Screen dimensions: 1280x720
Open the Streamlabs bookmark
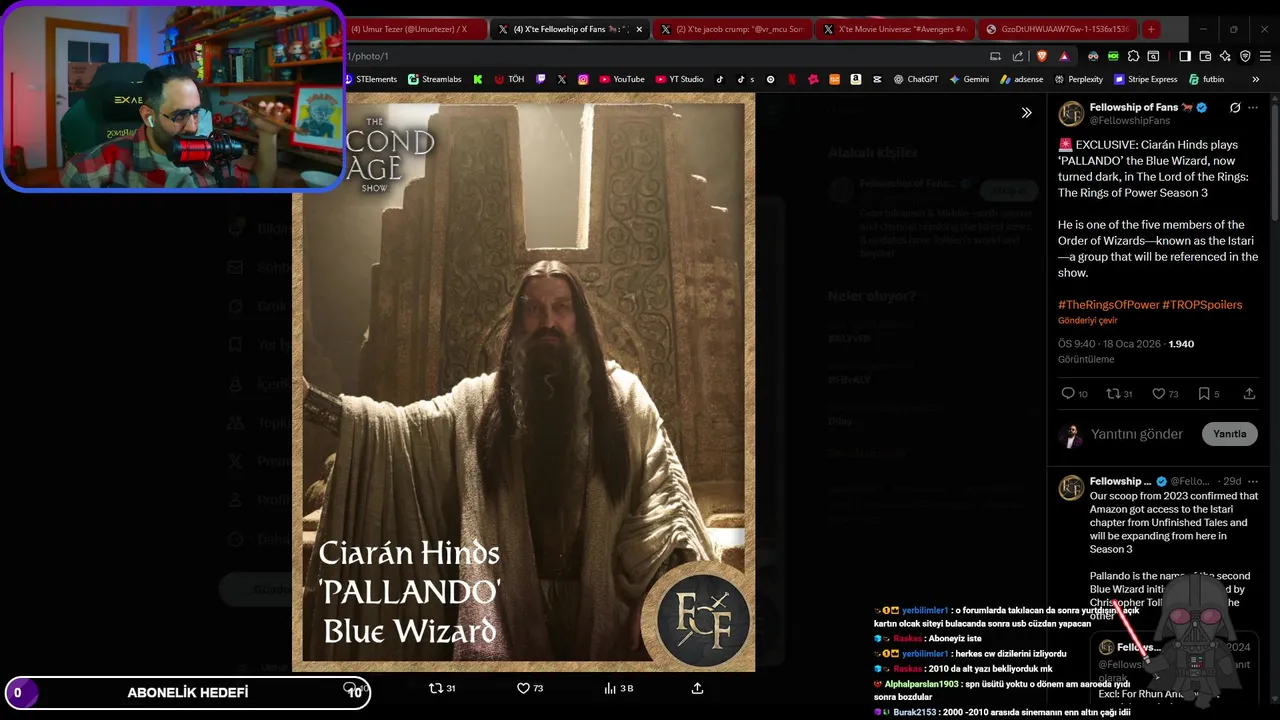click(x=435, y=79)
